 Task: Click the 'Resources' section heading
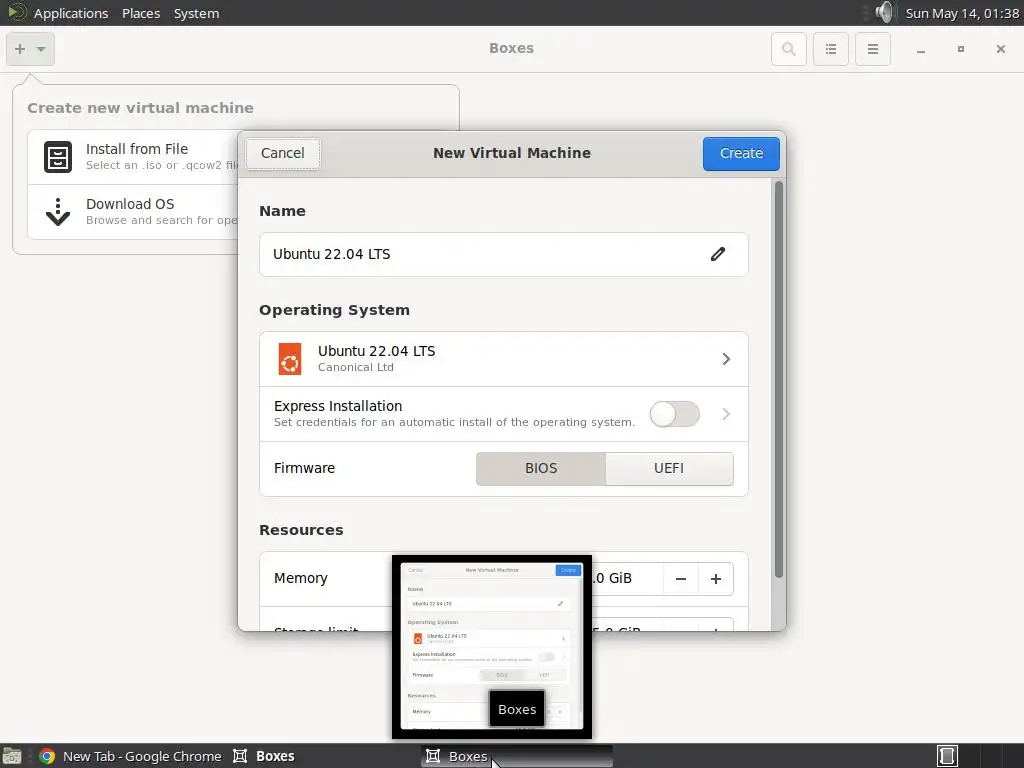(301, 530)
